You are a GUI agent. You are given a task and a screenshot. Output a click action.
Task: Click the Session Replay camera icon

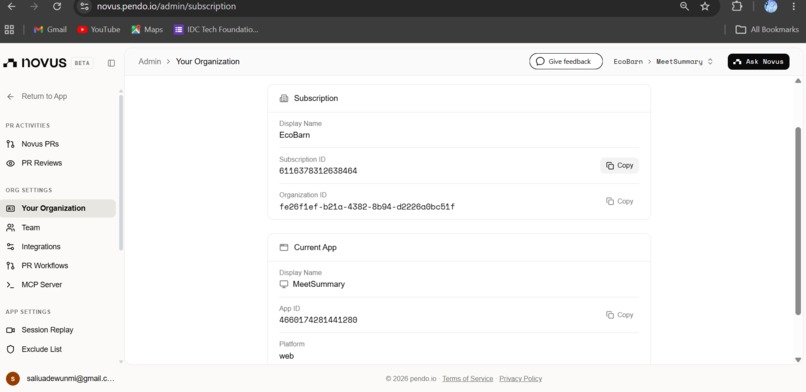coord(10,330)
